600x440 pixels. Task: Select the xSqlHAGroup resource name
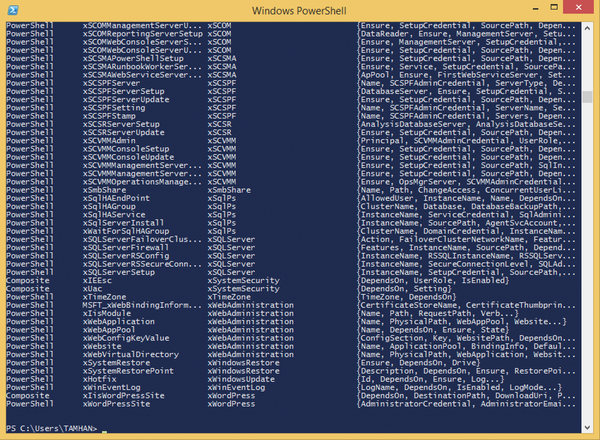109,207
